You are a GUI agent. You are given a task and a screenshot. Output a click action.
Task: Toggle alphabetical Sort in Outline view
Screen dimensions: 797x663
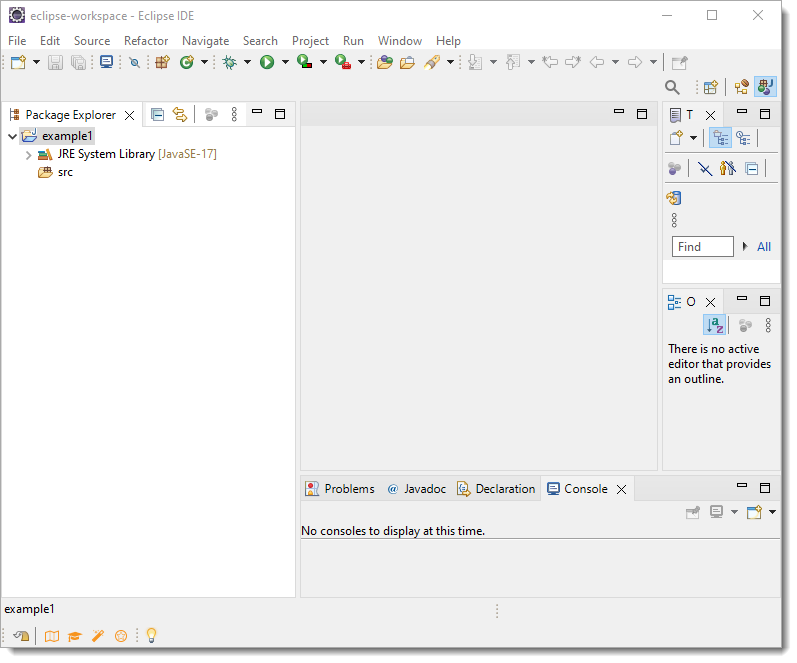click(715, 325)
